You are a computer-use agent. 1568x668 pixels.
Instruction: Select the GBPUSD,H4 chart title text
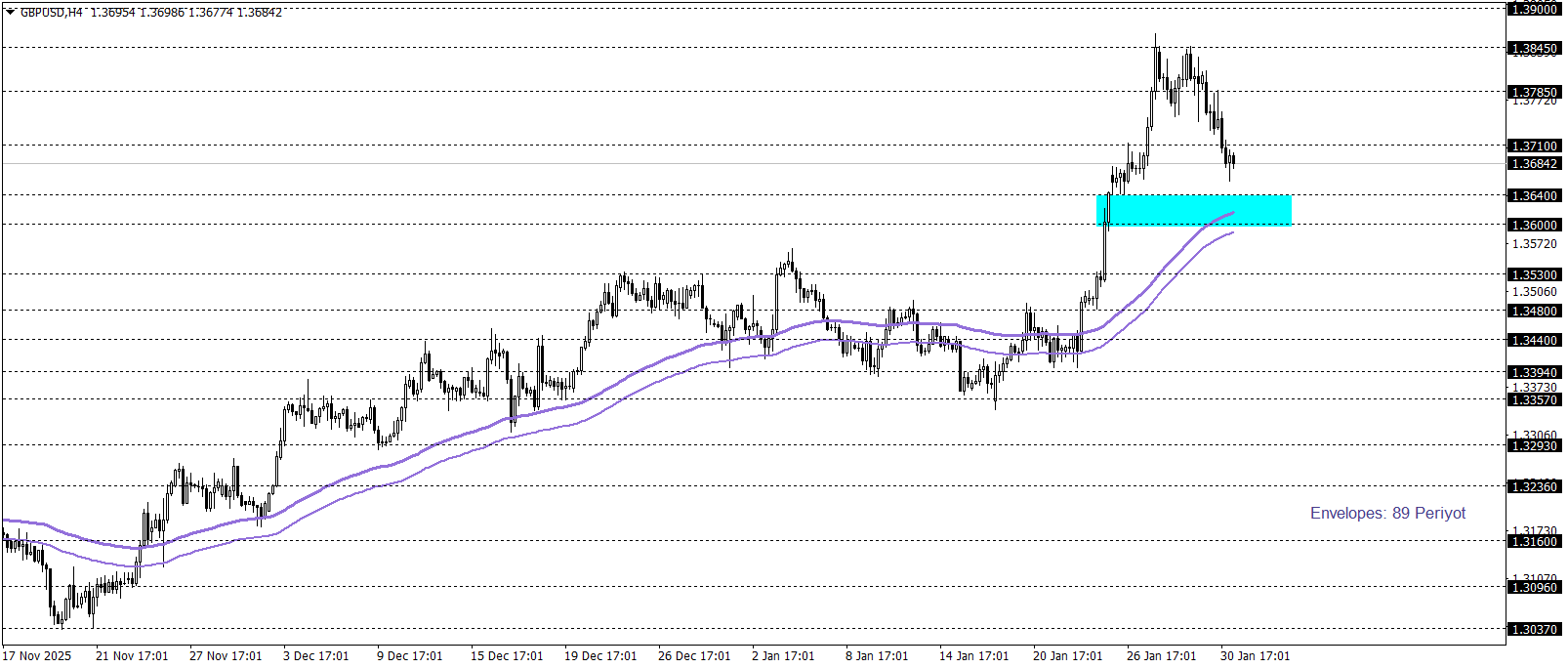click(x=51, y=13)
